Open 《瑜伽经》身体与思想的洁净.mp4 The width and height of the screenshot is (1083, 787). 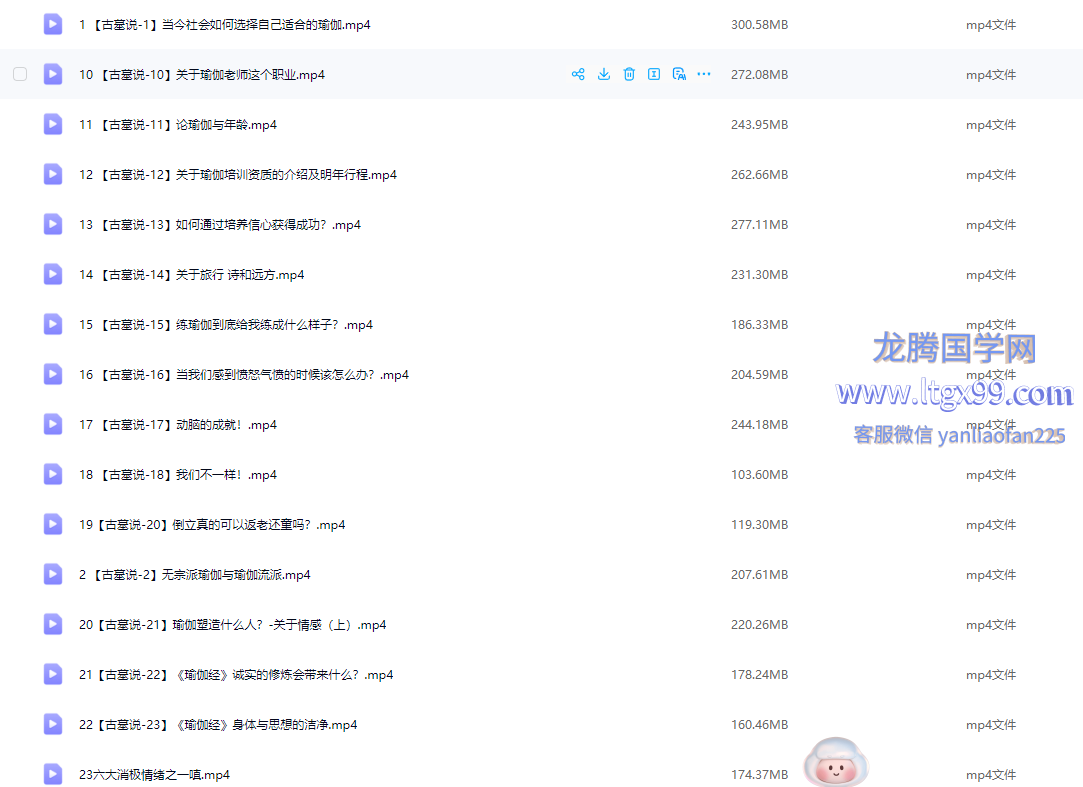click(218, 725)
